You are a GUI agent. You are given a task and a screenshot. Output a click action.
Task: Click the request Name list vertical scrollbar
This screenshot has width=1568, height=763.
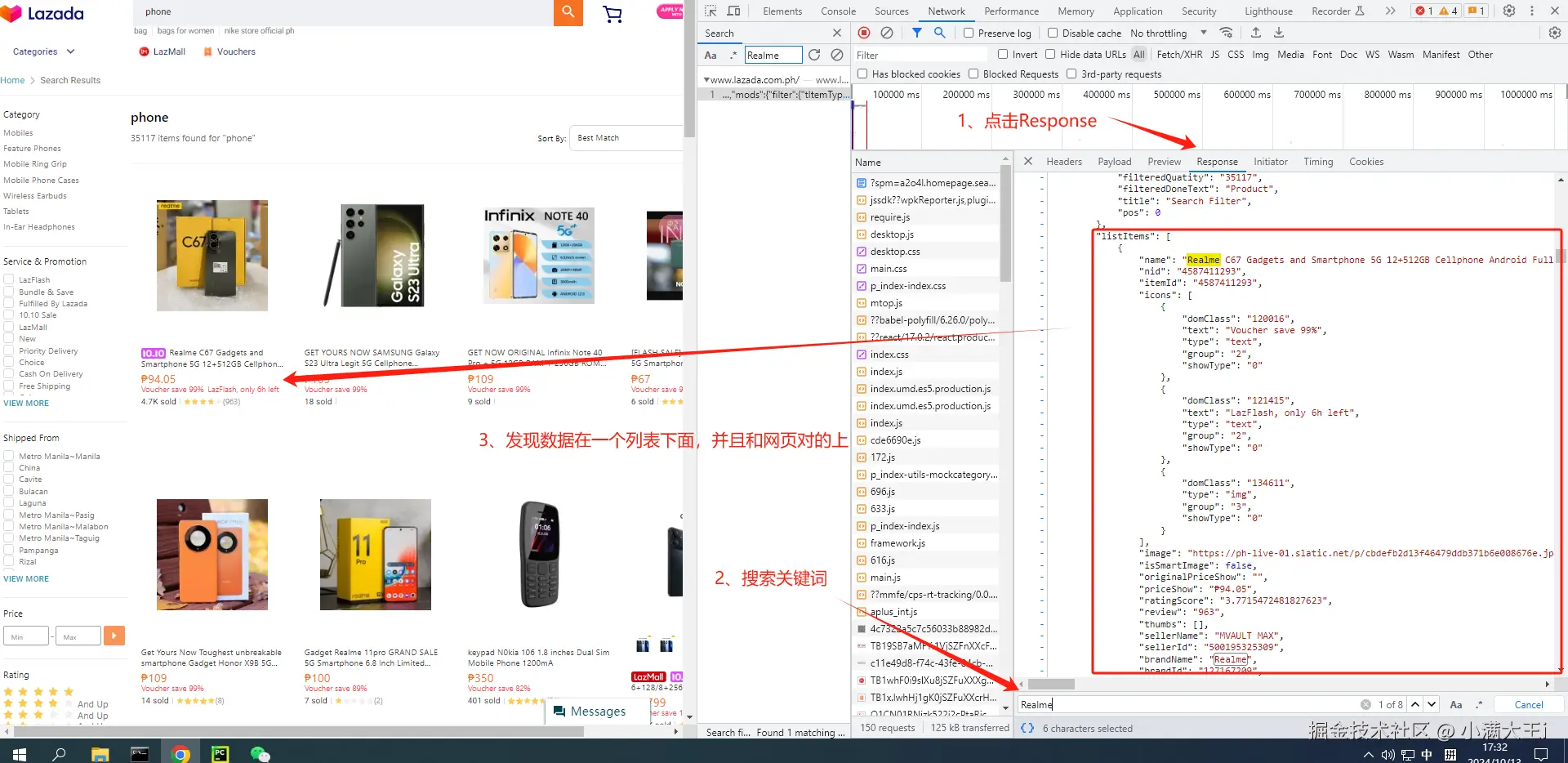click(x=1005, y=225)
